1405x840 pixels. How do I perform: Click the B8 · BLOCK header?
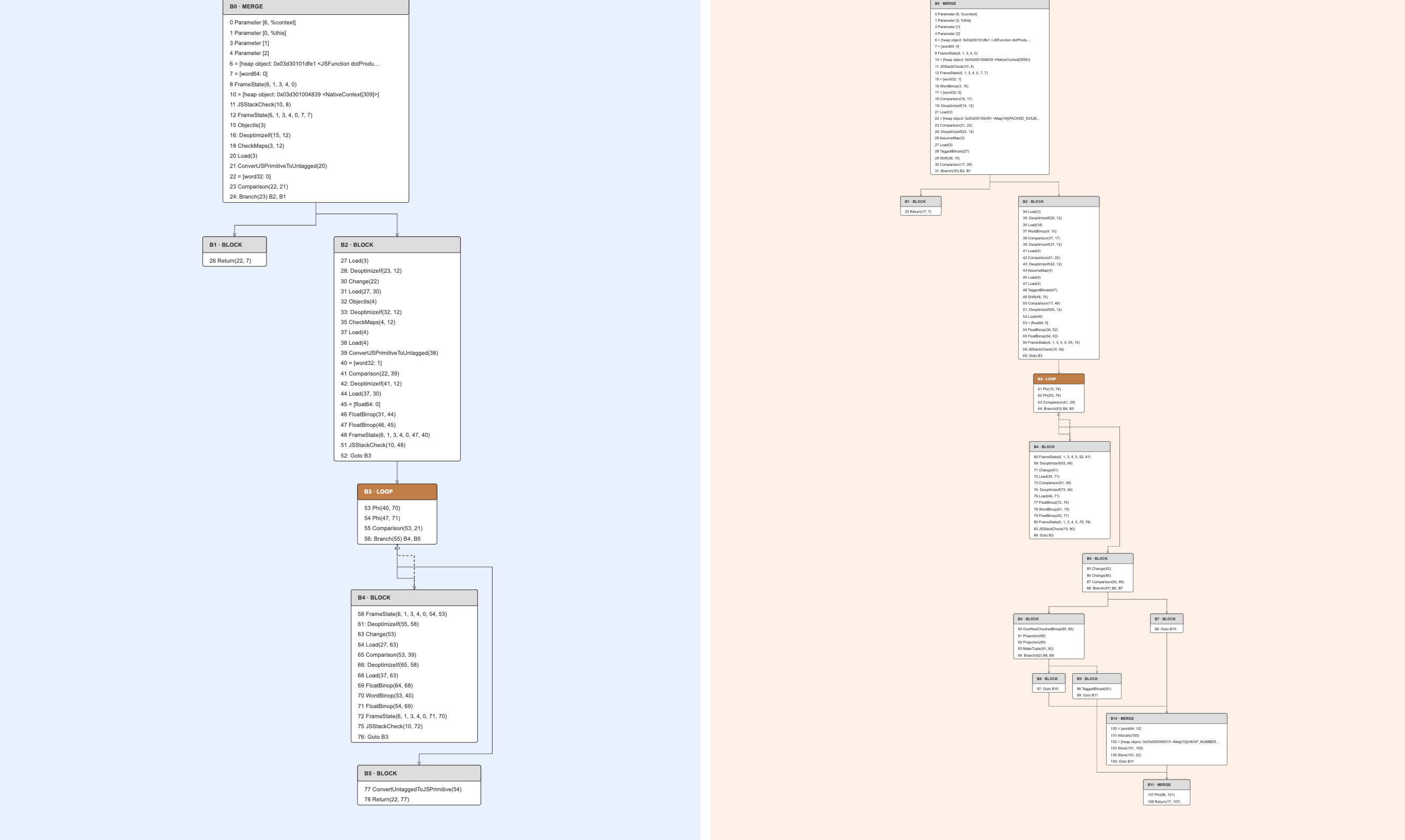point(1048,678)
